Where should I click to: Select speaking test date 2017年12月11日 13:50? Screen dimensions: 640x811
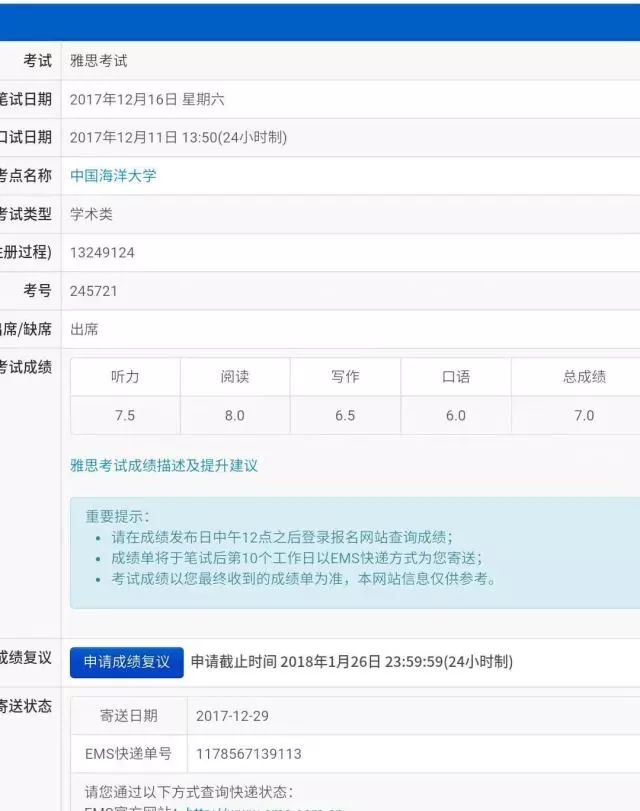point(178,138)
